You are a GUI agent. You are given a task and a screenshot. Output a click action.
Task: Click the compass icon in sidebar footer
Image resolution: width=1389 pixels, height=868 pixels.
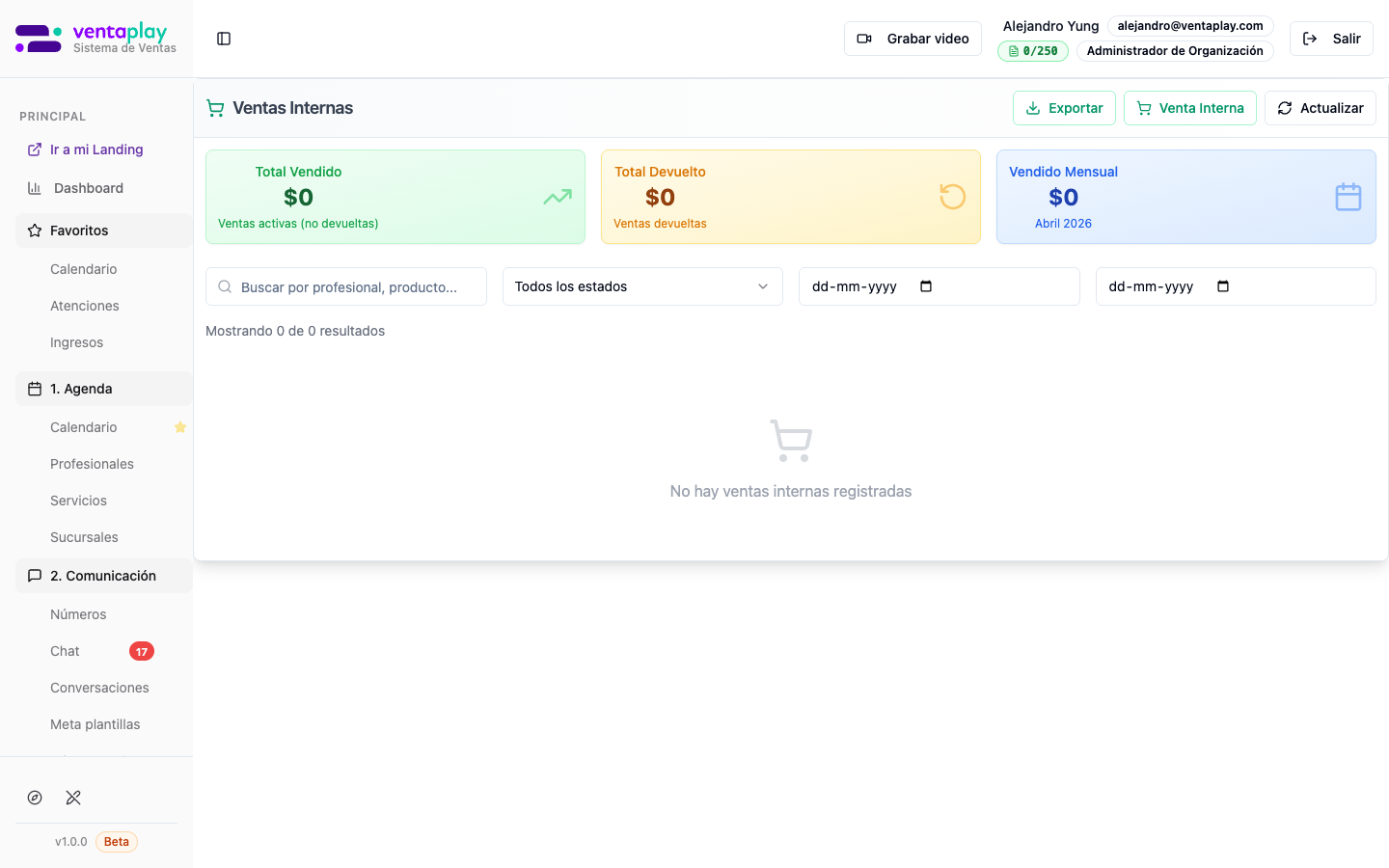click(x=35, y=798)
